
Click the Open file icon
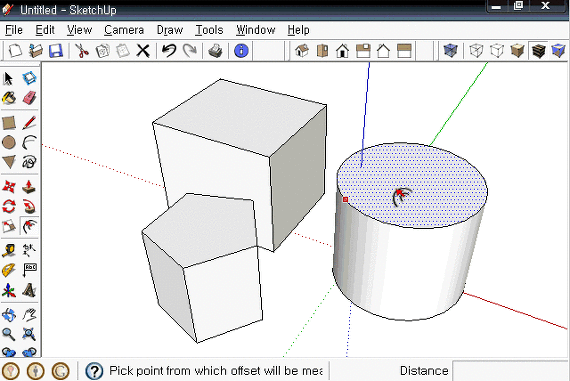36,51
